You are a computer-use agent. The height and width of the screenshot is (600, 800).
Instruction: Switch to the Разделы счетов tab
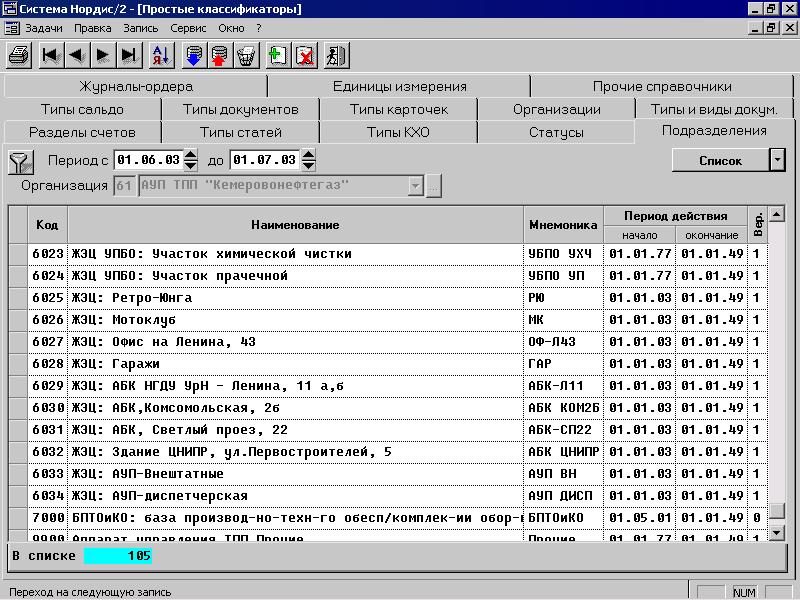(82, 132)
